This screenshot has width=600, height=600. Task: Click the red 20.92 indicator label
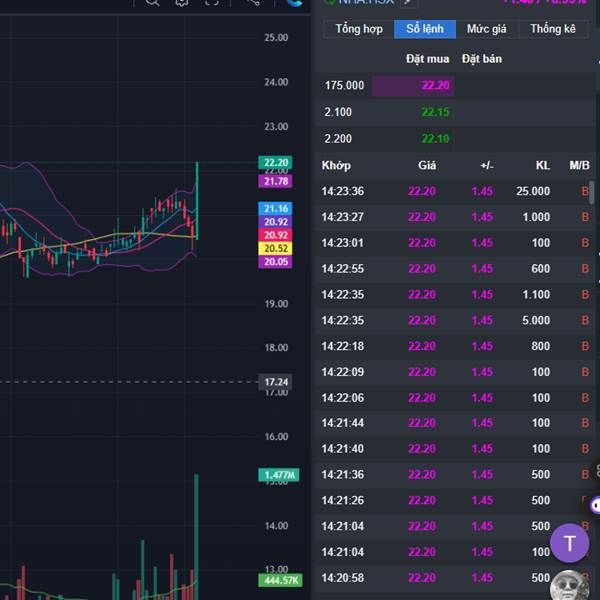pos(276,235)
